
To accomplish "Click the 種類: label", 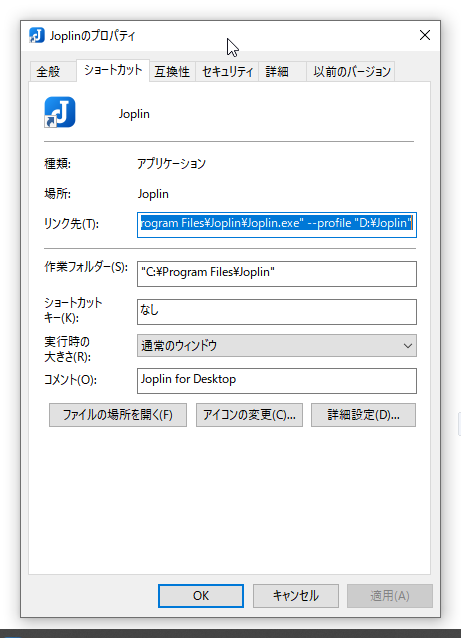I will pos(57,164).
